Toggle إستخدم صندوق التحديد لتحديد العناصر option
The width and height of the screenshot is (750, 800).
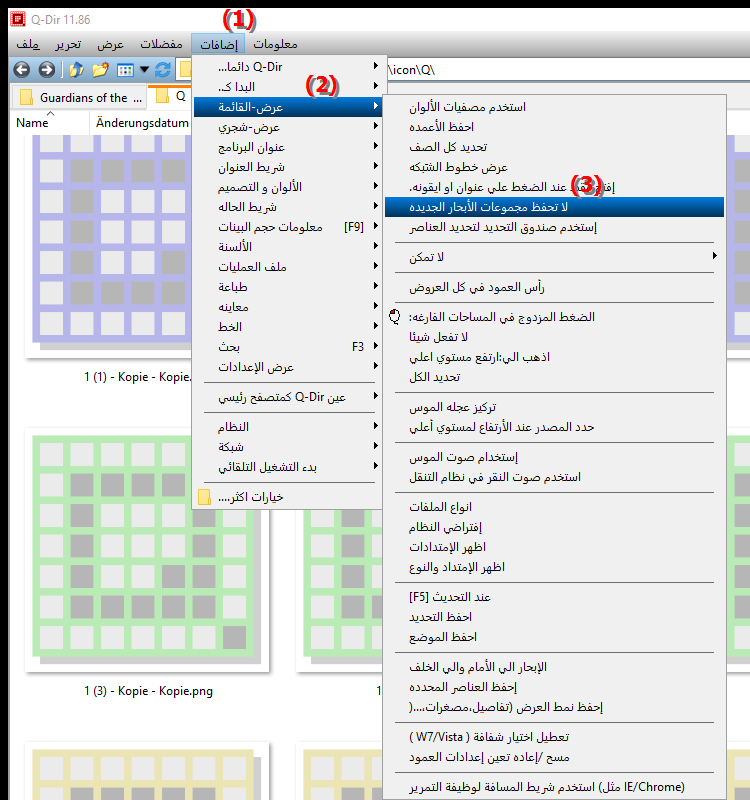coord(554,227)
